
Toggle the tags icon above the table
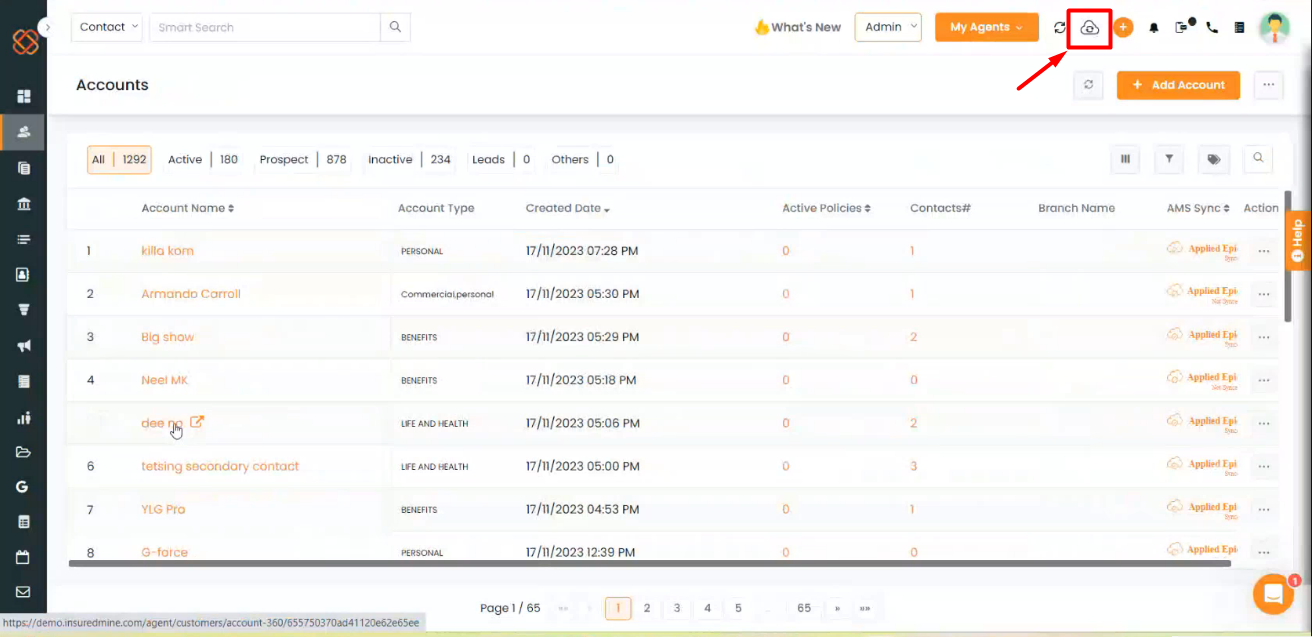point(1212,159)
